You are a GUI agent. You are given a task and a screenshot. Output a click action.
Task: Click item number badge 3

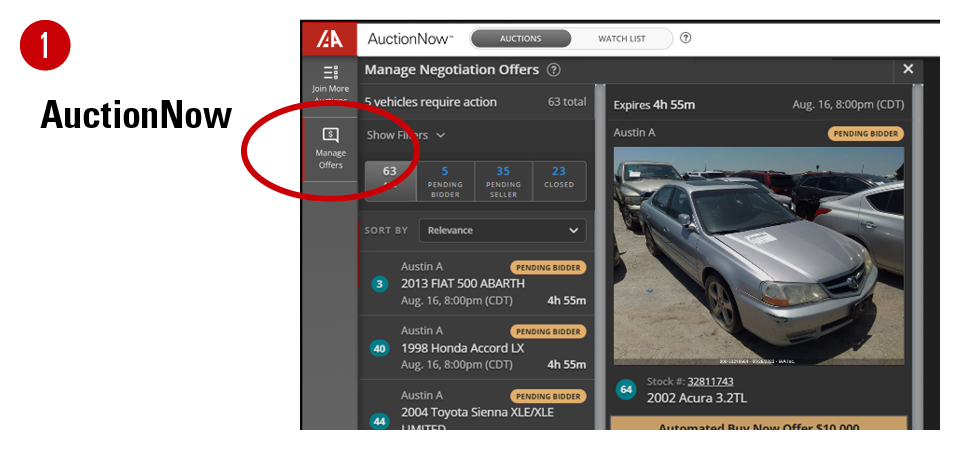point(380,284)
